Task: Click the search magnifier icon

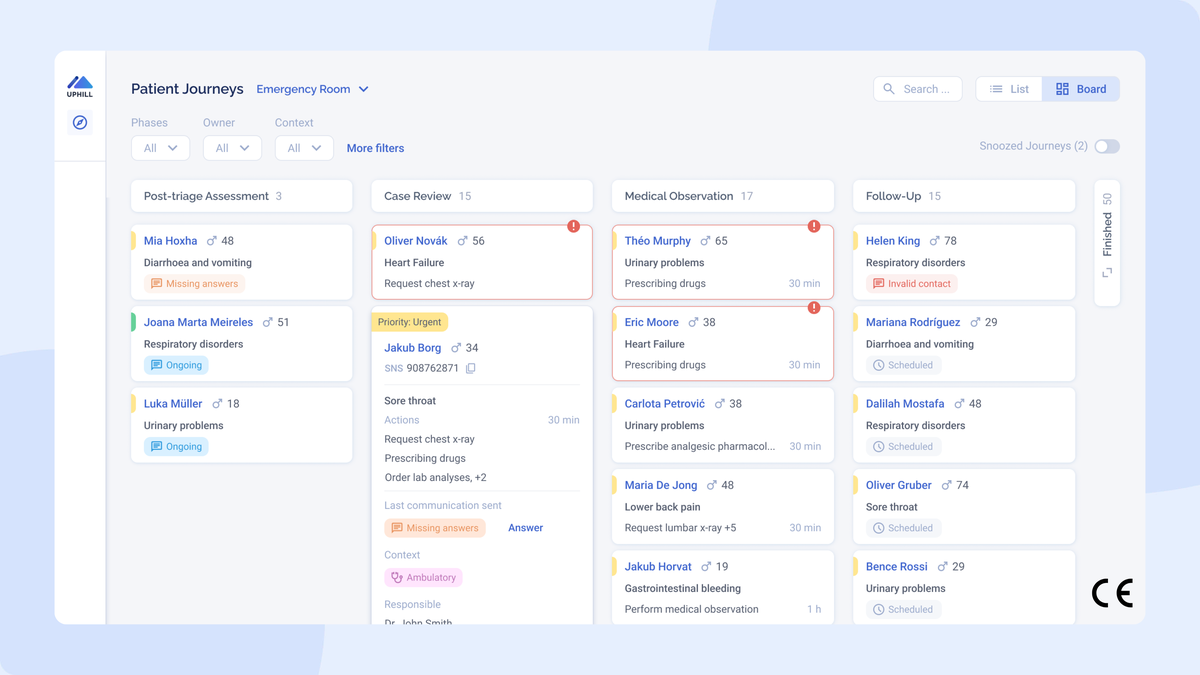Action: click(889, 89)
